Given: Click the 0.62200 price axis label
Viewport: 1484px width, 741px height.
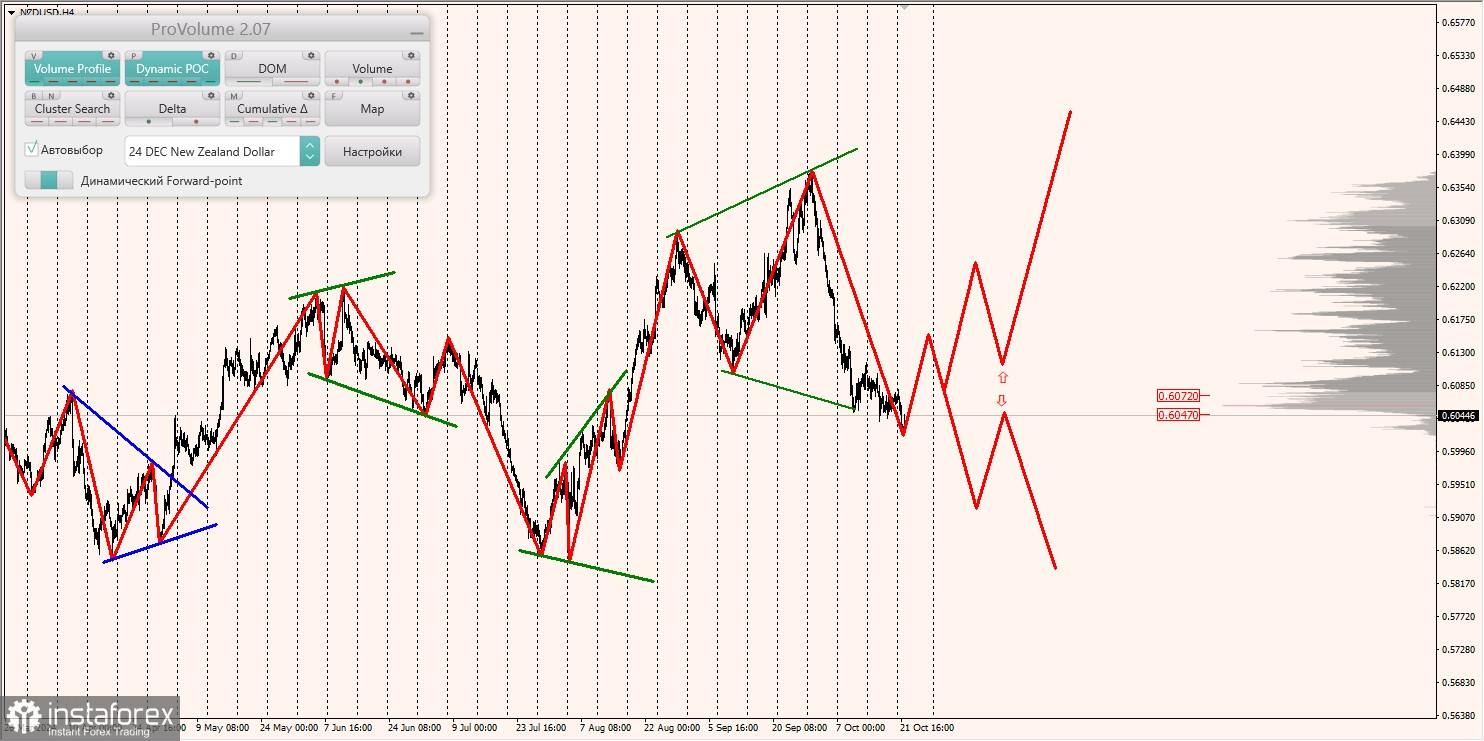Looking at the screenshot, I should tap(1458, 287).
